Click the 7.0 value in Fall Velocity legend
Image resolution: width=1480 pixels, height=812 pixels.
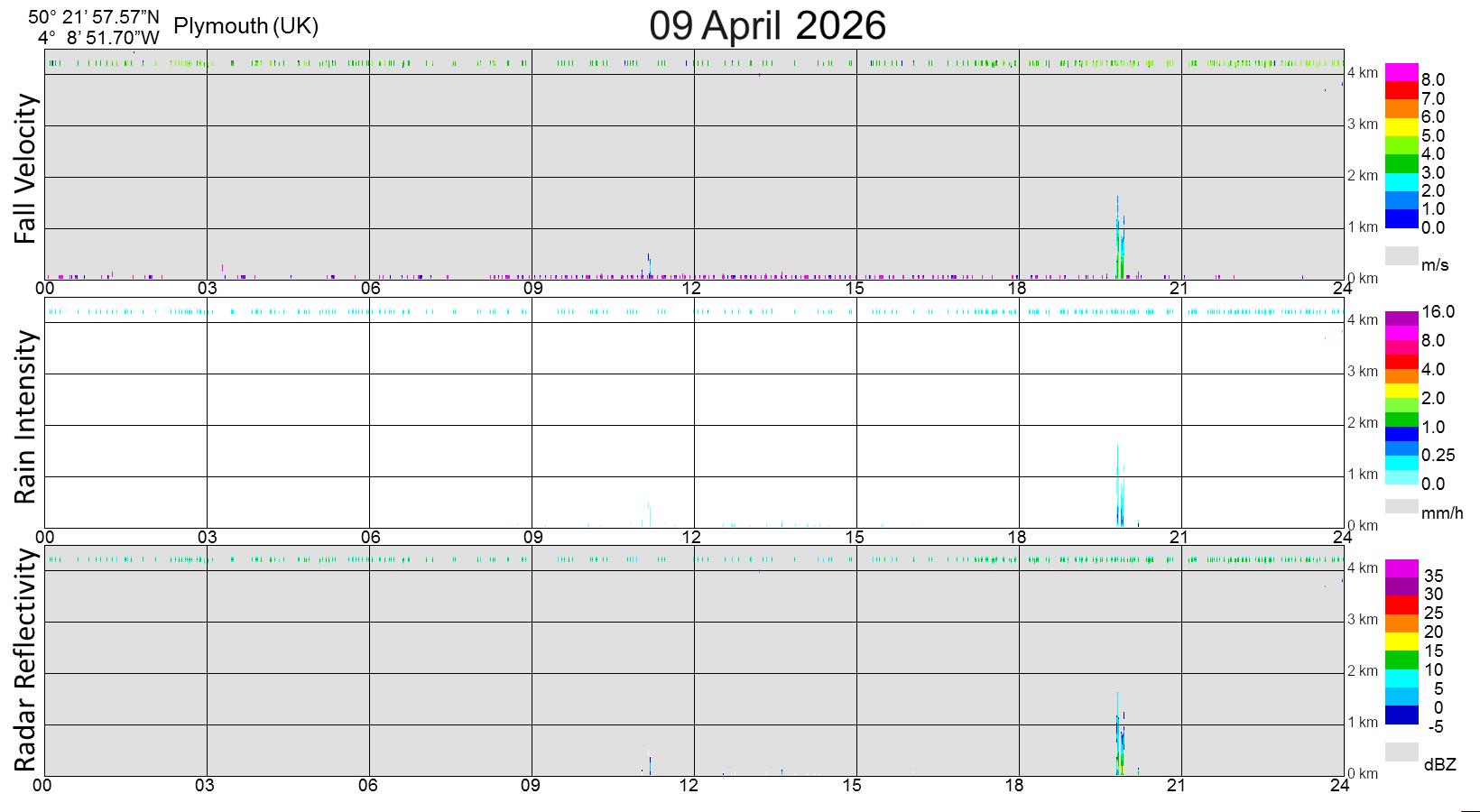tap(1433, 98)
